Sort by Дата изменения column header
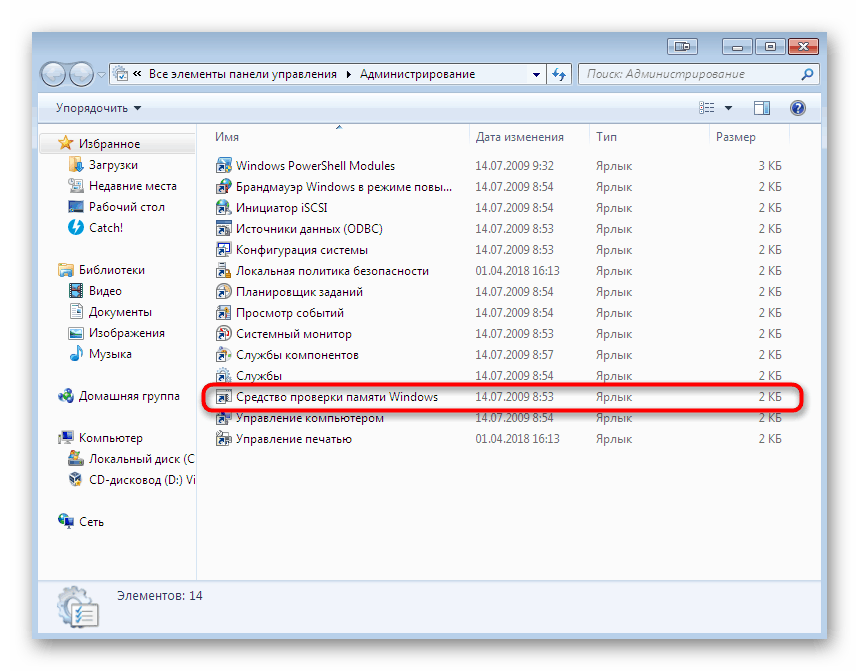Image resolution: width=859 pixels, height=671 pixels. (x=519, y=136)
